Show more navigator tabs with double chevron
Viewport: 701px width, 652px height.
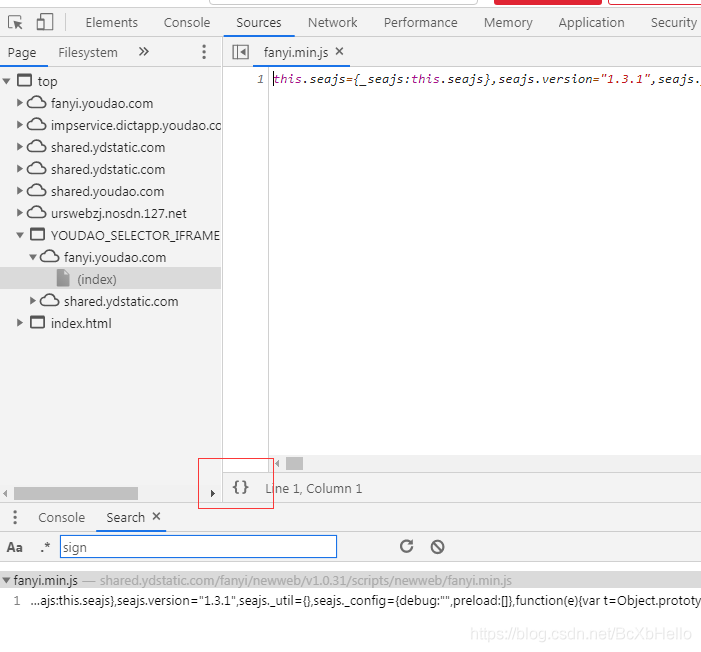(144, 52)
